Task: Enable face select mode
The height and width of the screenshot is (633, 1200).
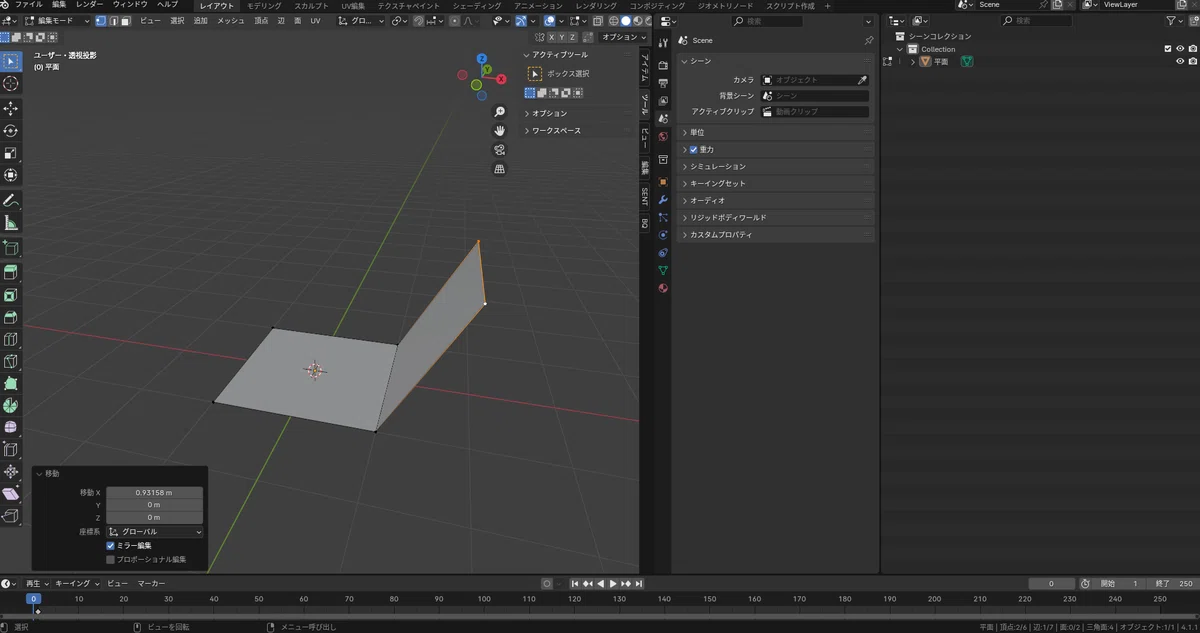Action: pyautogui.click(x=125, y=20)
